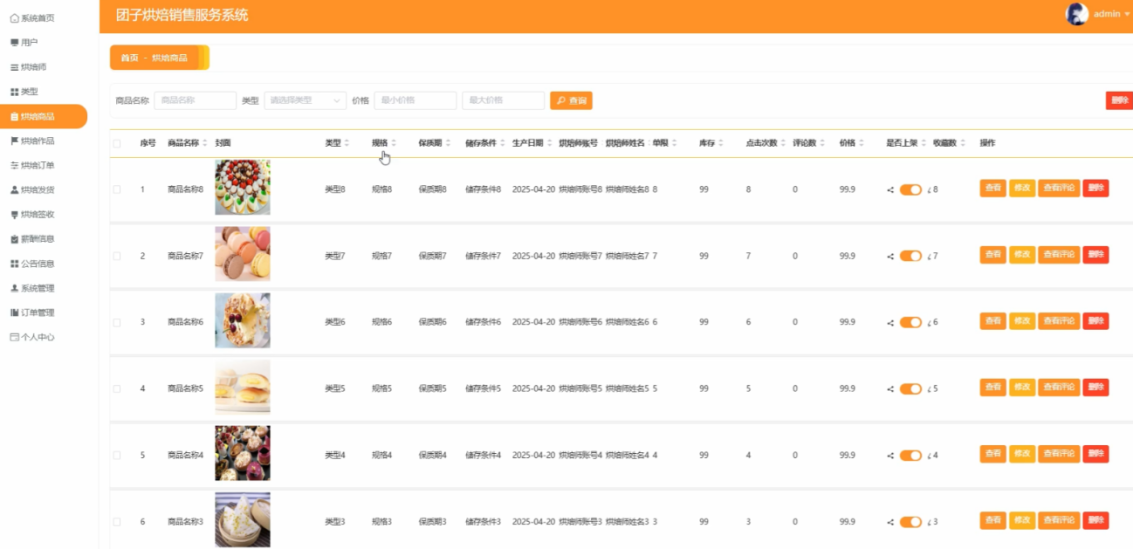
Task: Toggle 是否上架 switch for 商品名称8
Action: (910, 189)
